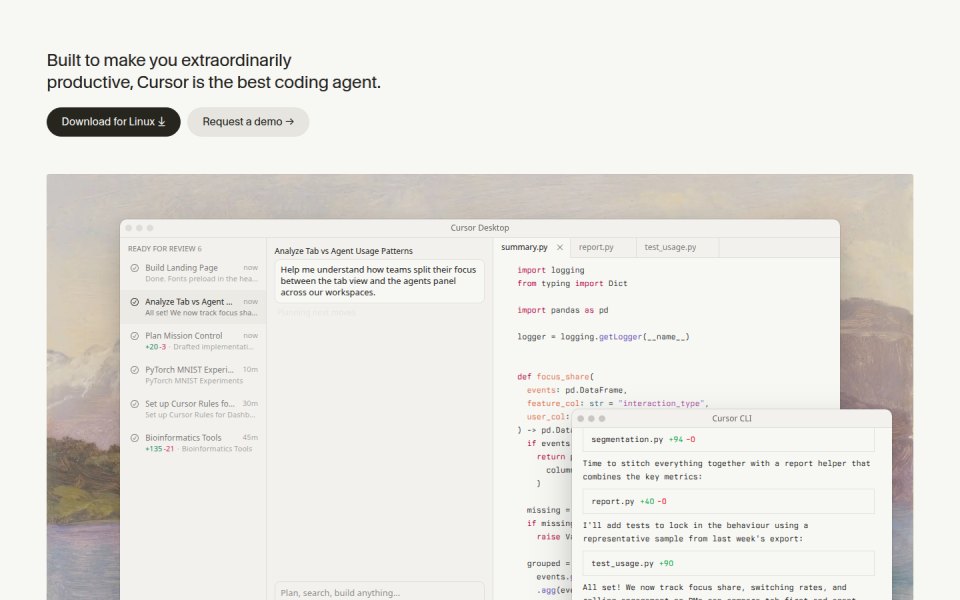Click the Plan Mission Control check-circle icon
This screenshot has height=600, width=960.
point(134,336)
